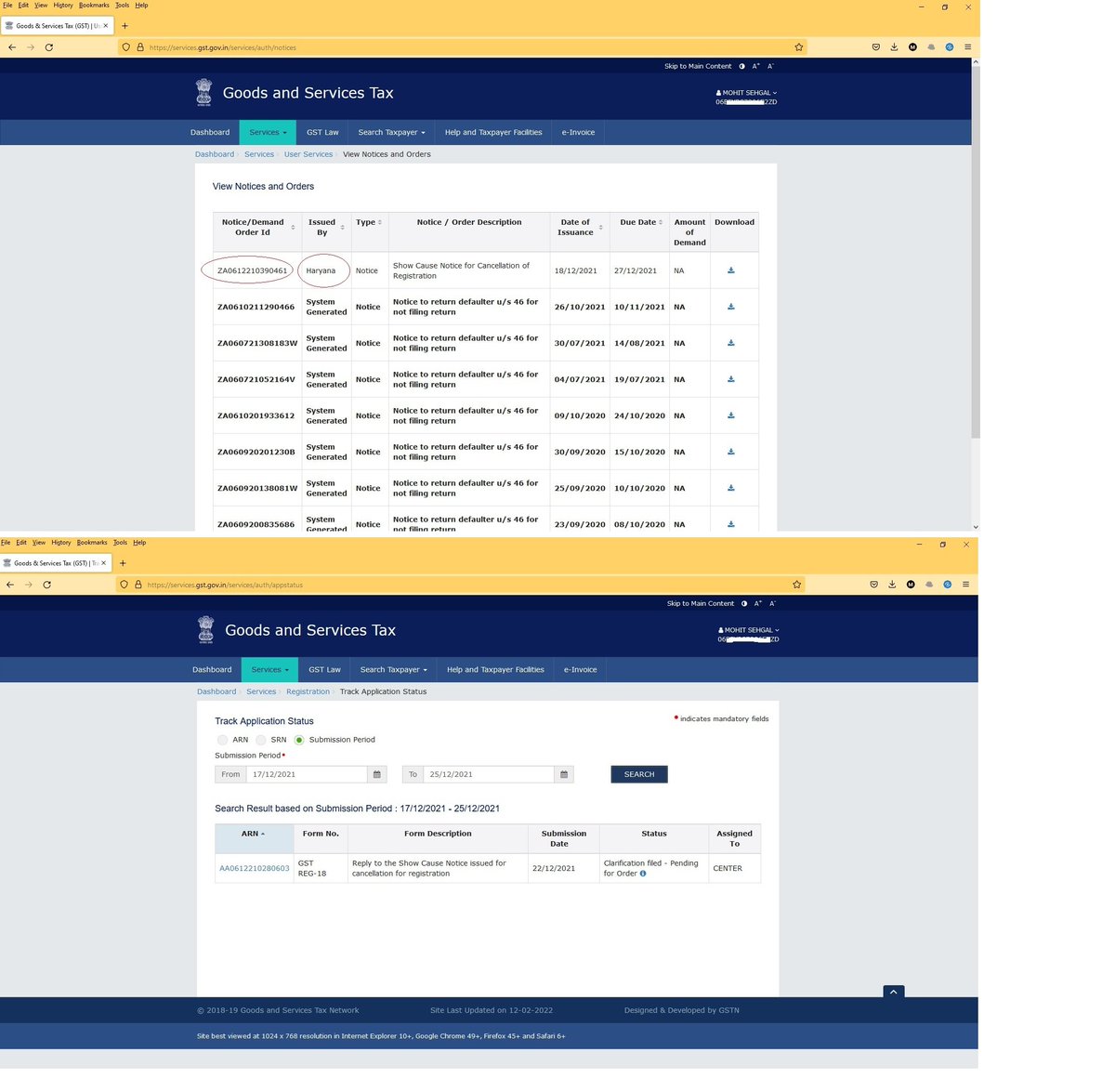Click address bar in top browser window
The image size is (1115, 1092).
pyautogui.click(x=465, y=47)
